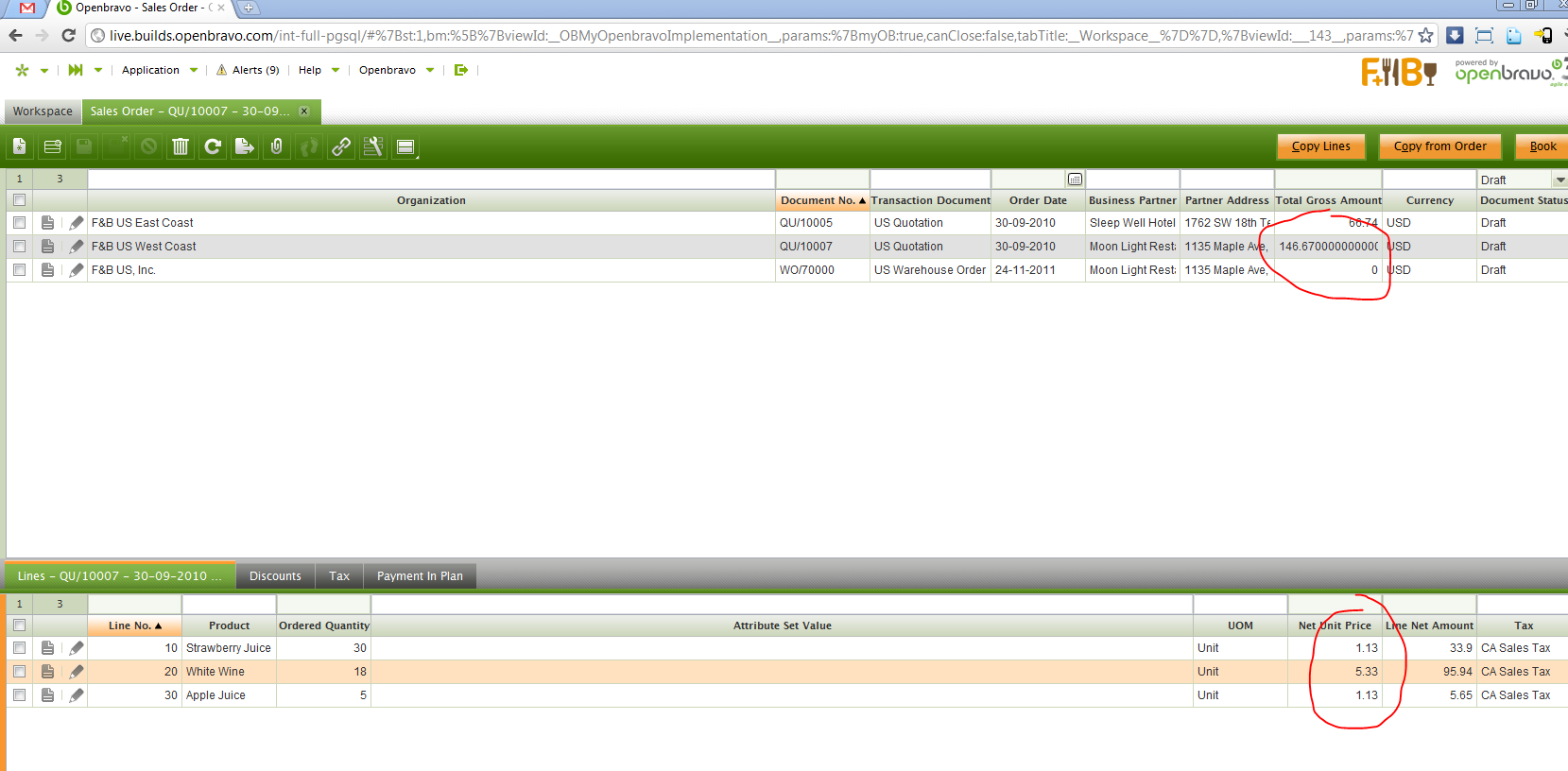Select the Strawberry Juice line checkbox
The height and width of the screenshot is (771, 1568).
[19, 648]
